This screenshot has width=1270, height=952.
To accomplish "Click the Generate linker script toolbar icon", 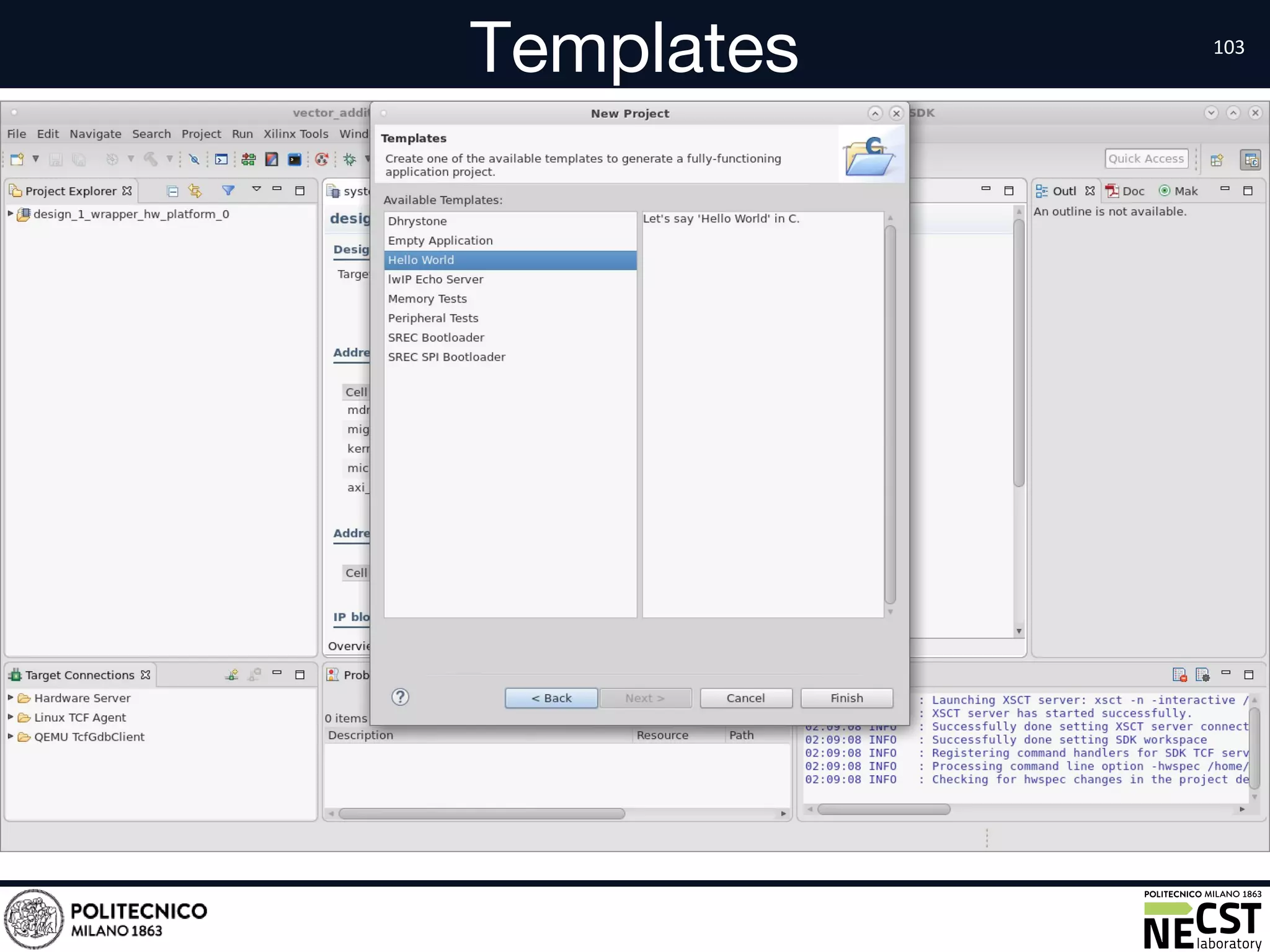I will point(249,159).
